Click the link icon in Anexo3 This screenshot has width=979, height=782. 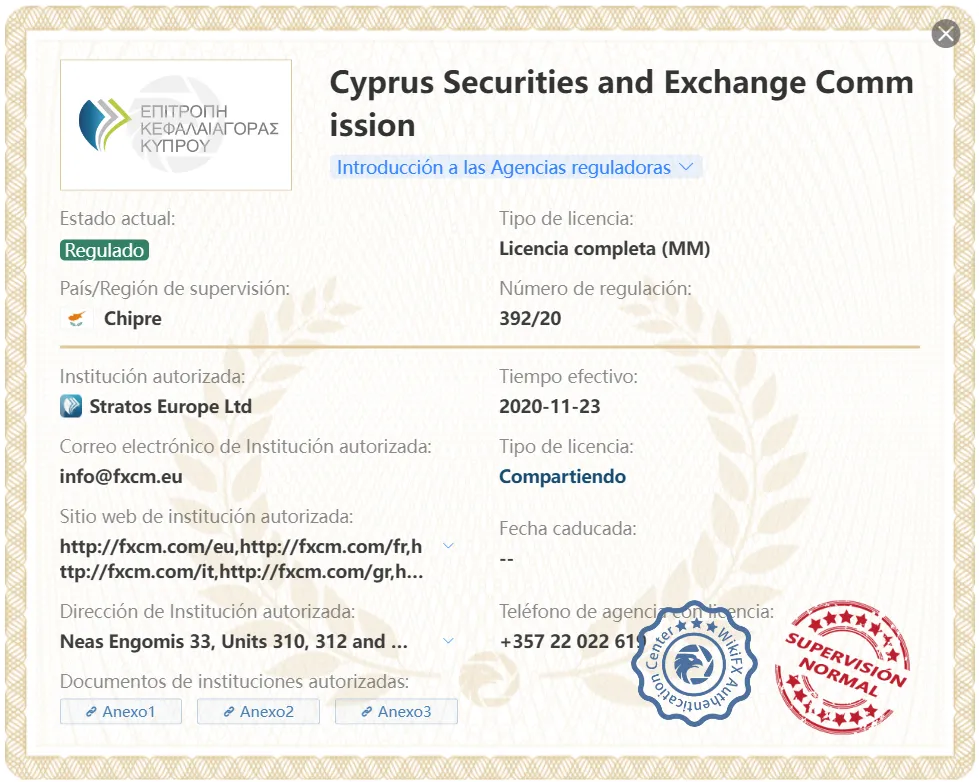367,711
